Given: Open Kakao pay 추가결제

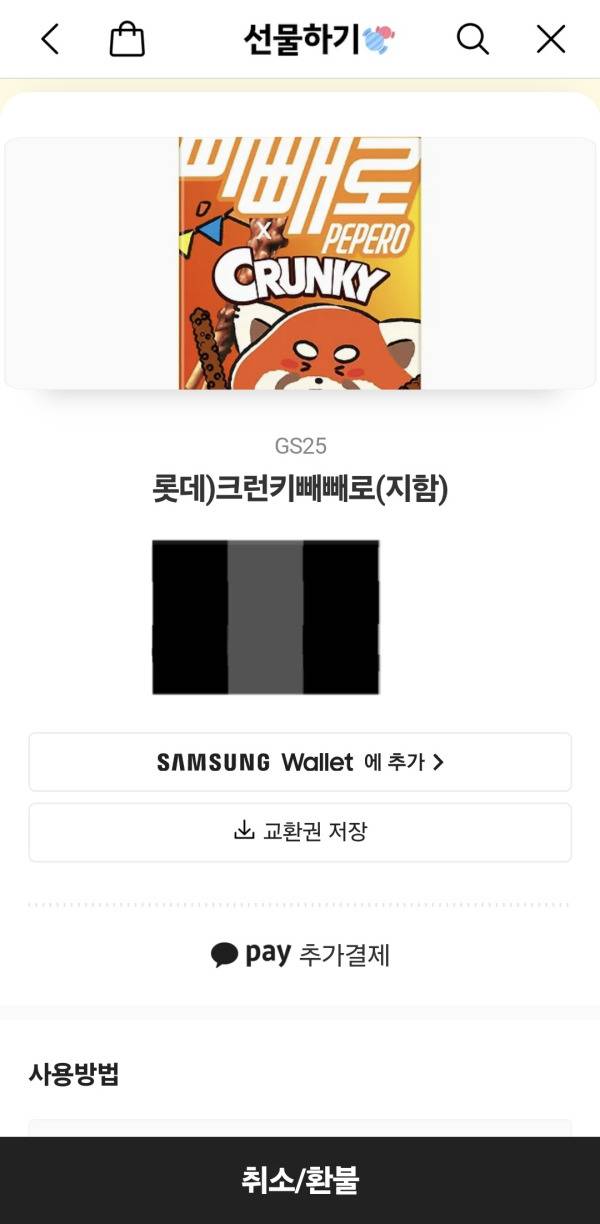Looking at the screenshot, I should 300,955.
